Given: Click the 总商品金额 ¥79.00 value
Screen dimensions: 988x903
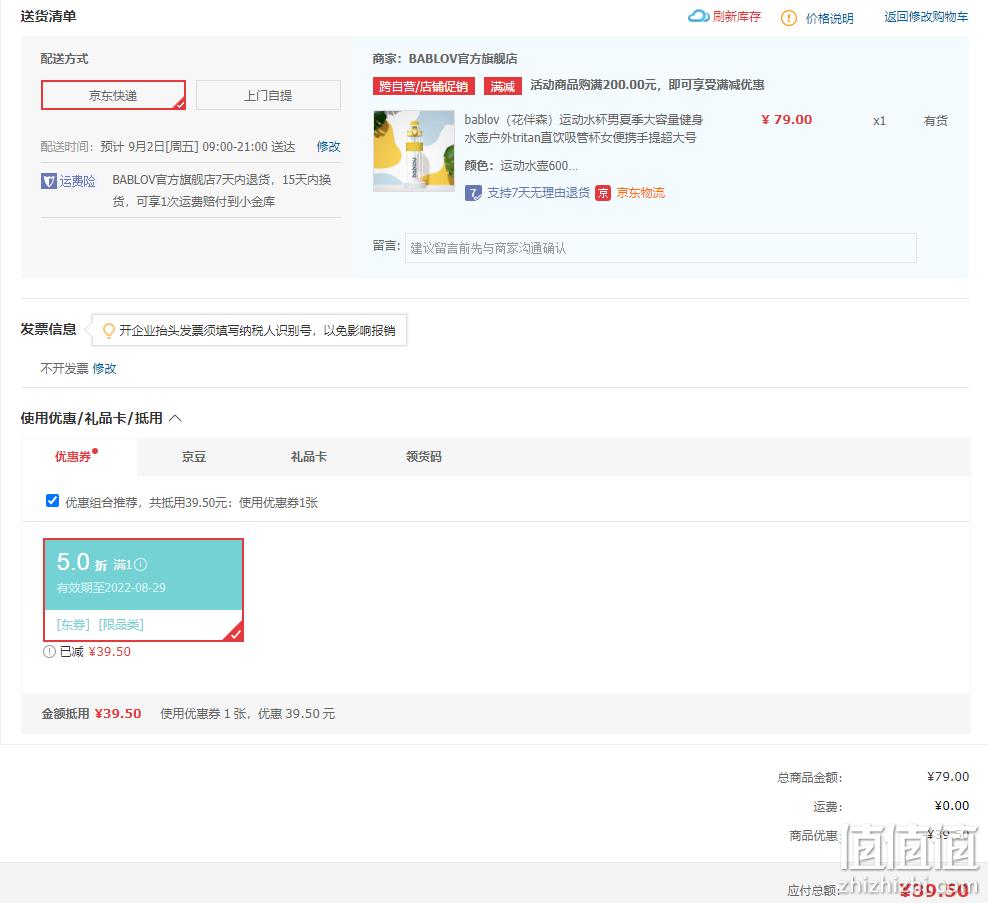Looking at the screenshot, I should point(948,777).
